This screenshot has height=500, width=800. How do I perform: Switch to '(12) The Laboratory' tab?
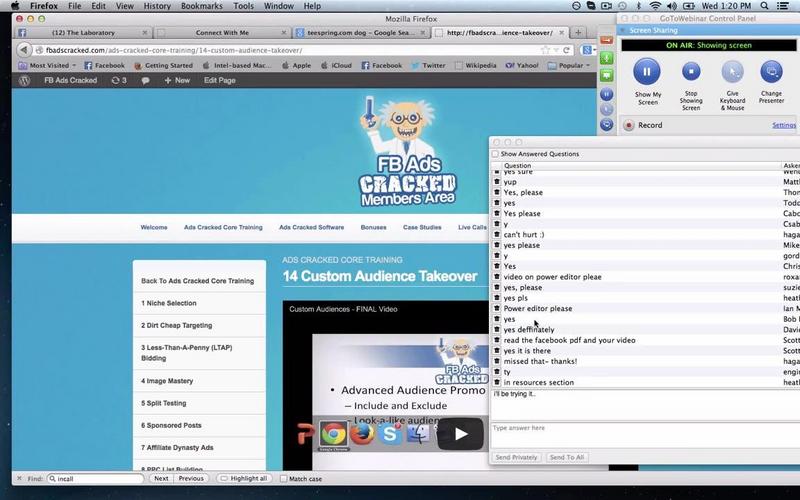(x=83, y=33)
